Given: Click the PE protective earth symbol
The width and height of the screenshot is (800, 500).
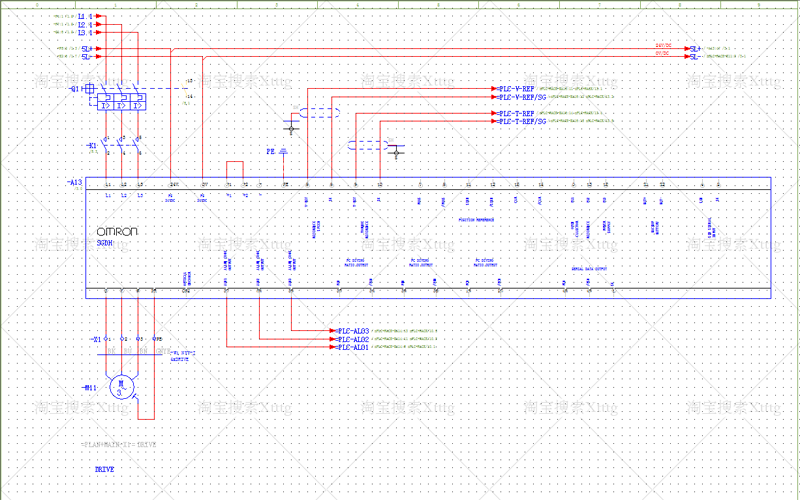Looking at the screenshot, I should (284, 152).
